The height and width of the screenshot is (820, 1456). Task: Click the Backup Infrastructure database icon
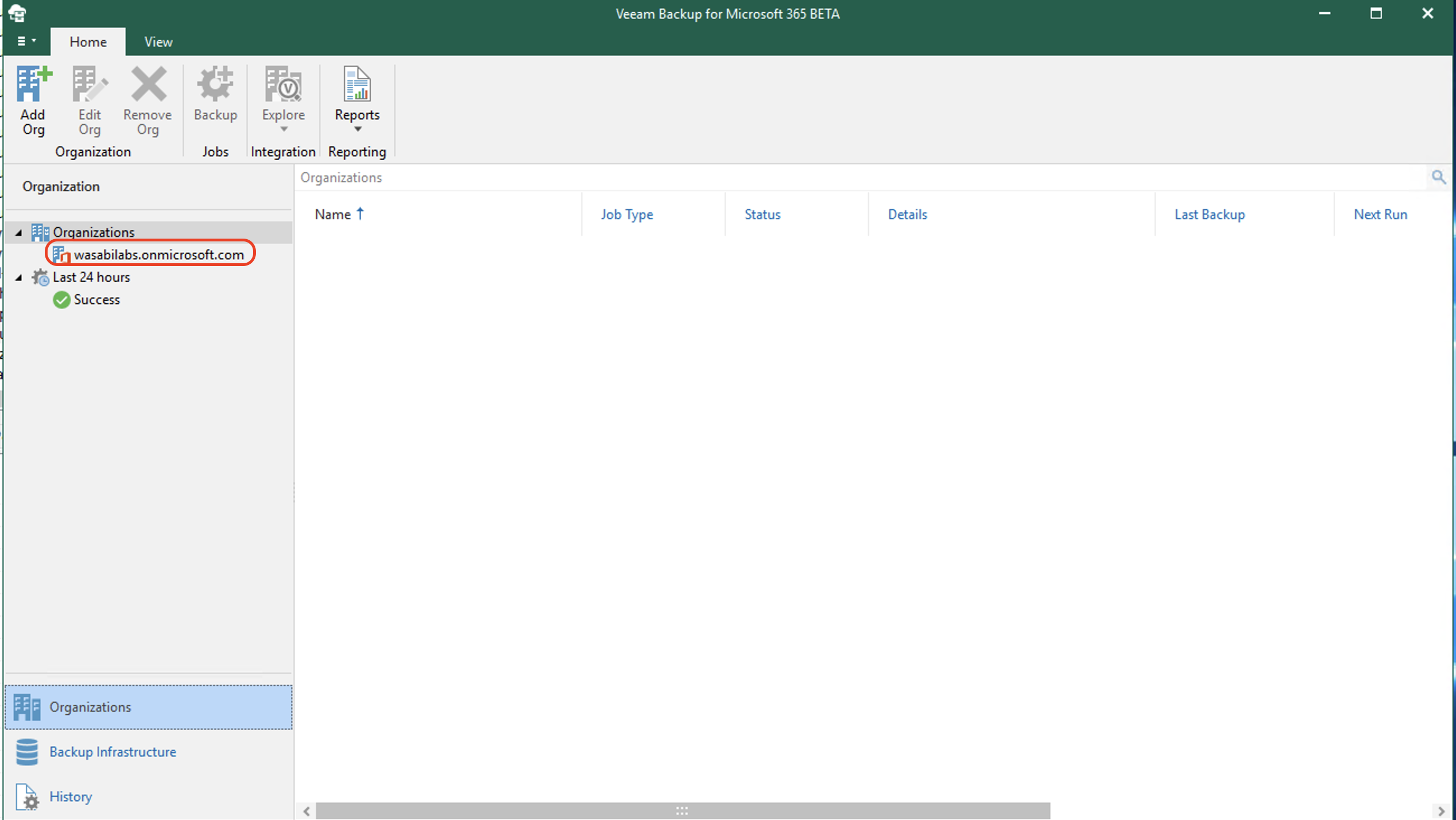tap(26, 752)
